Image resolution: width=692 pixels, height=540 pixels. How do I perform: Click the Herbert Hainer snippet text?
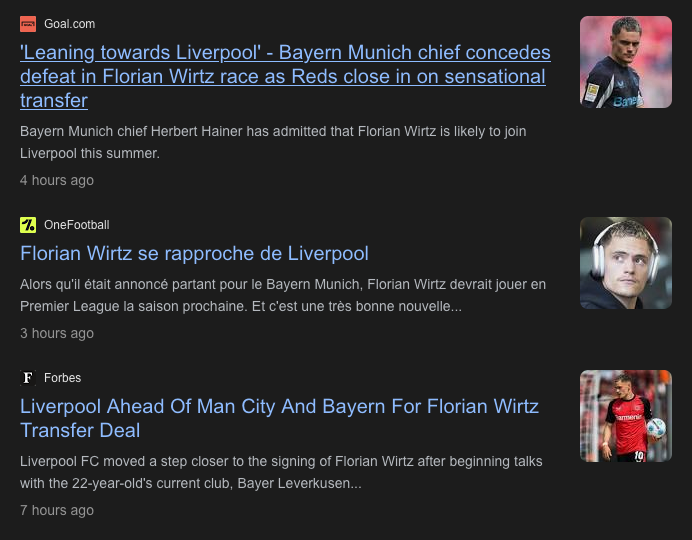click(273, 142)
